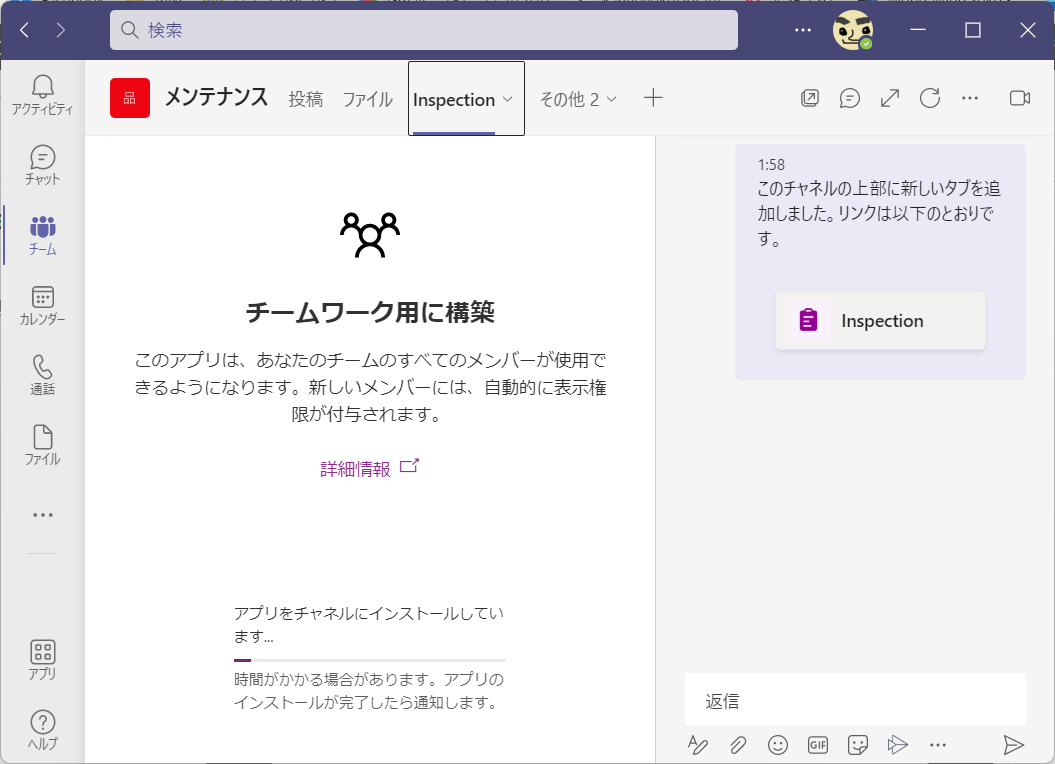
Task: Open the text formatting icon
Action: (698, 744)
